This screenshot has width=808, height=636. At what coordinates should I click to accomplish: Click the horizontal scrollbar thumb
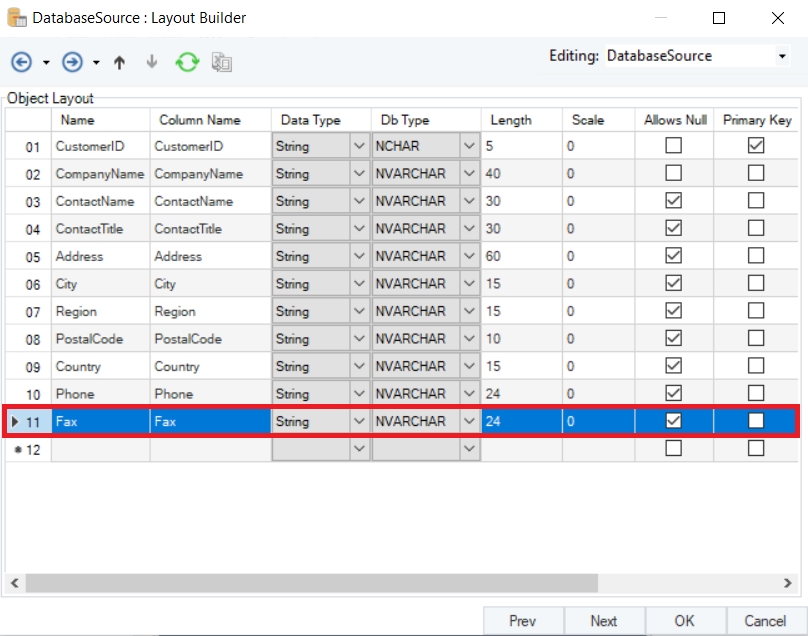click(310, 582)
